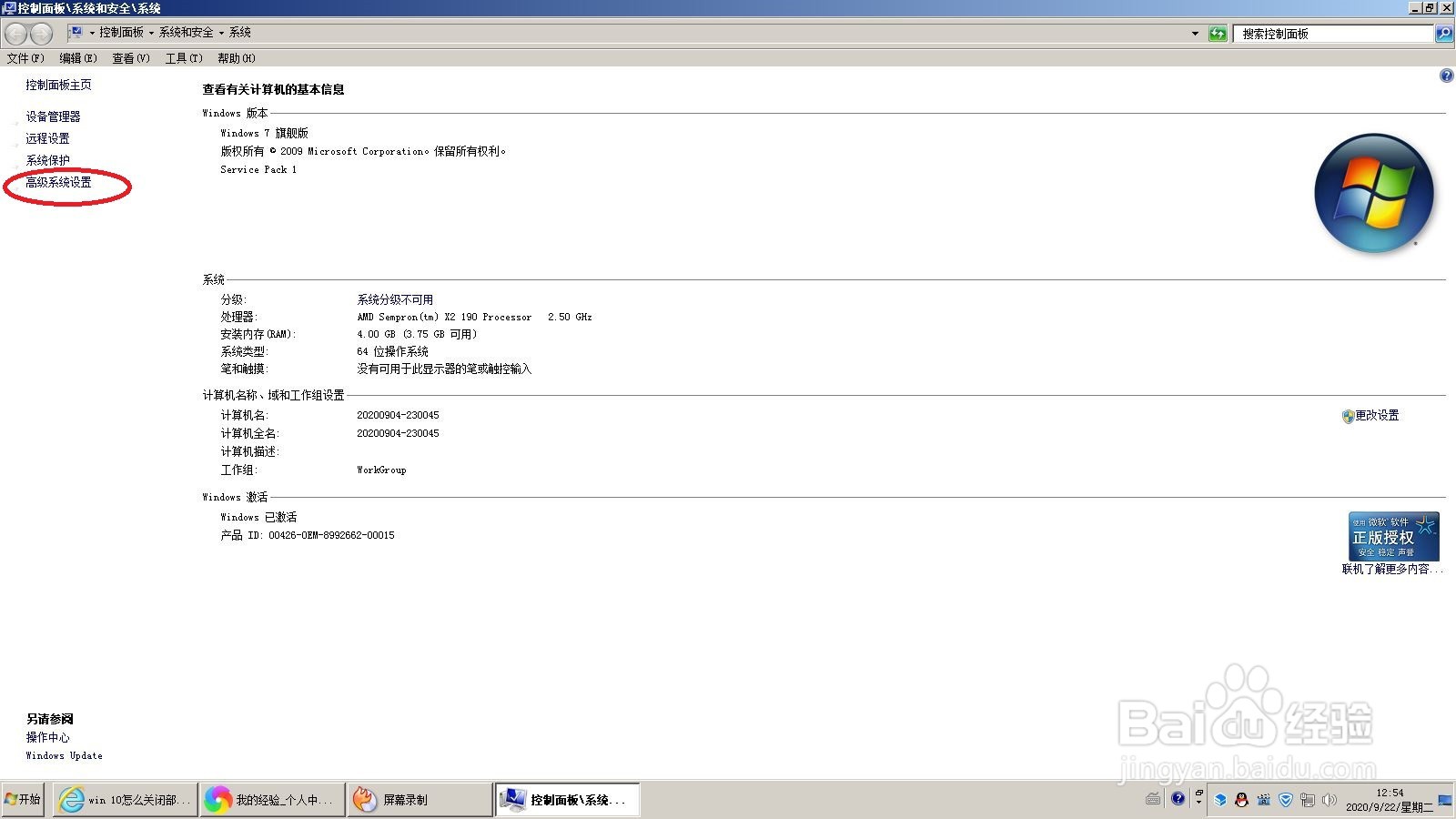
Task: Click the green refresh icon beside address bar
Action: tap(1218, 34)
